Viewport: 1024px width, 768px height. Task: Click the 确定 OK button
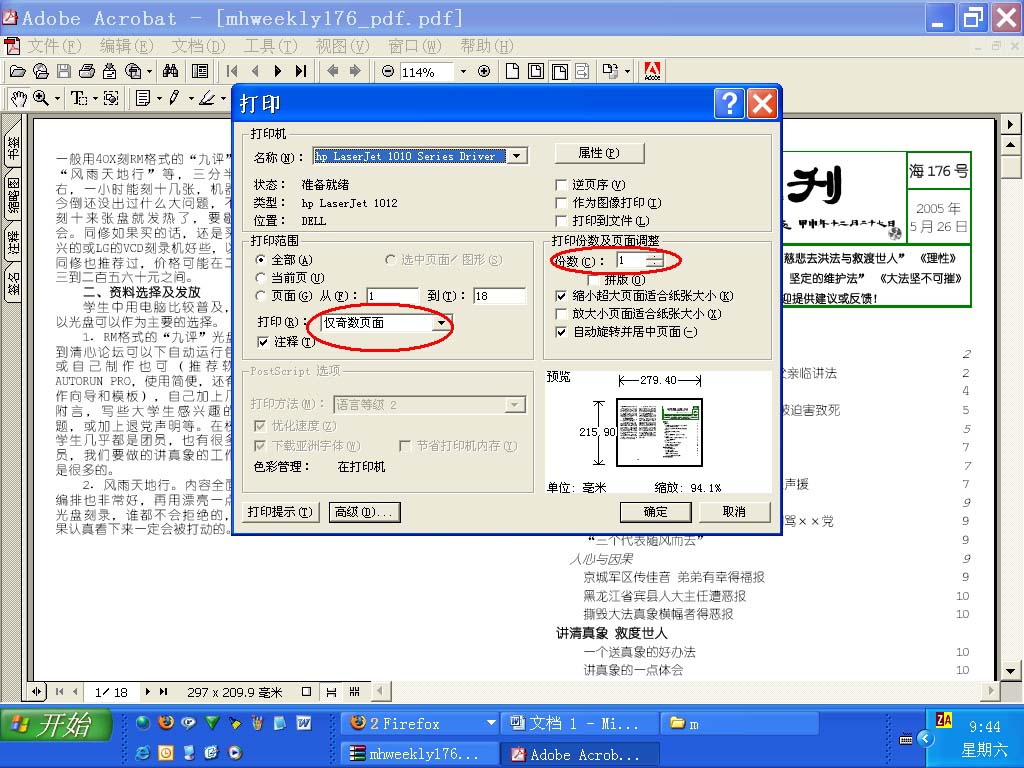click(x=655, y=511)
